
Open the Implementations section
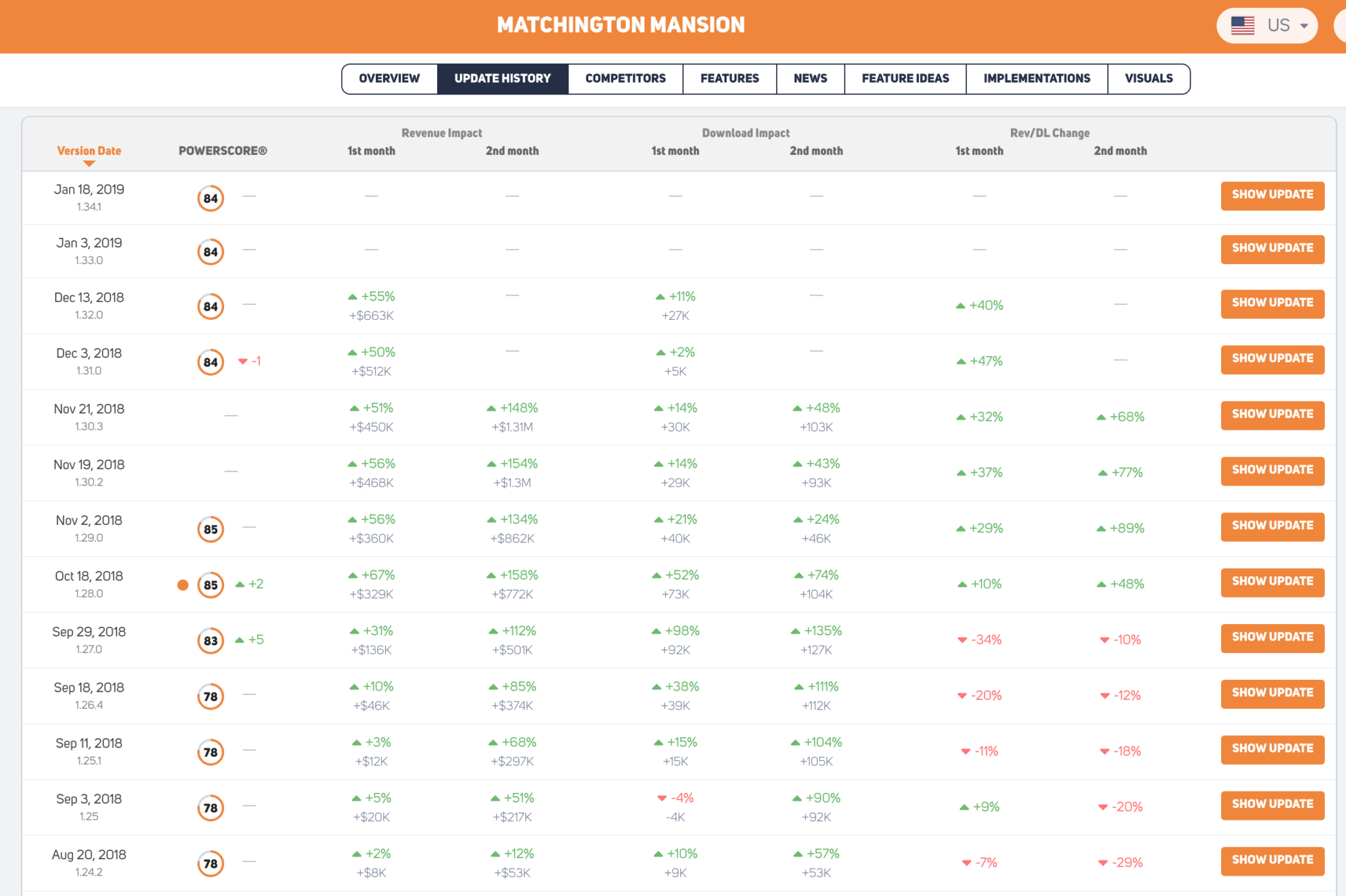[x=1036, y=78]
